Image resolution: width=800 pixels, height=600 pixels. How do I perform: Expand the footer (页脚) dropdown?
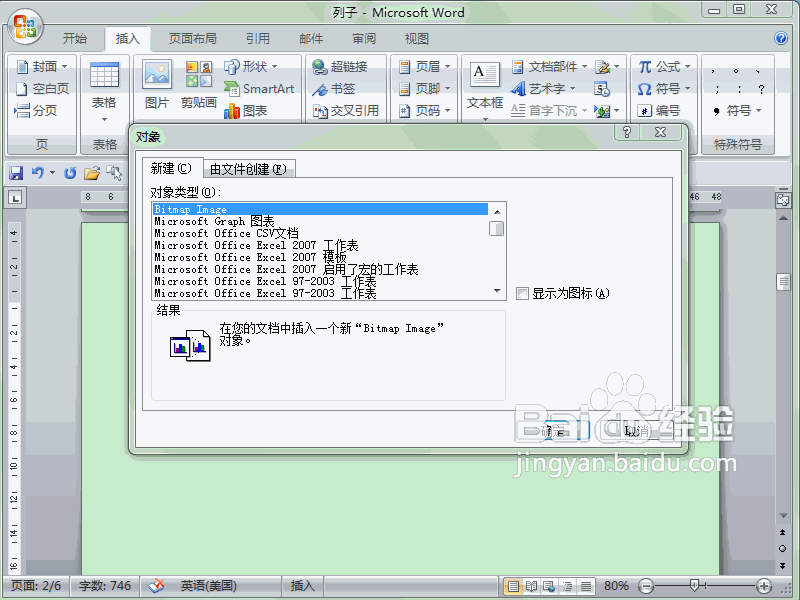447,89
